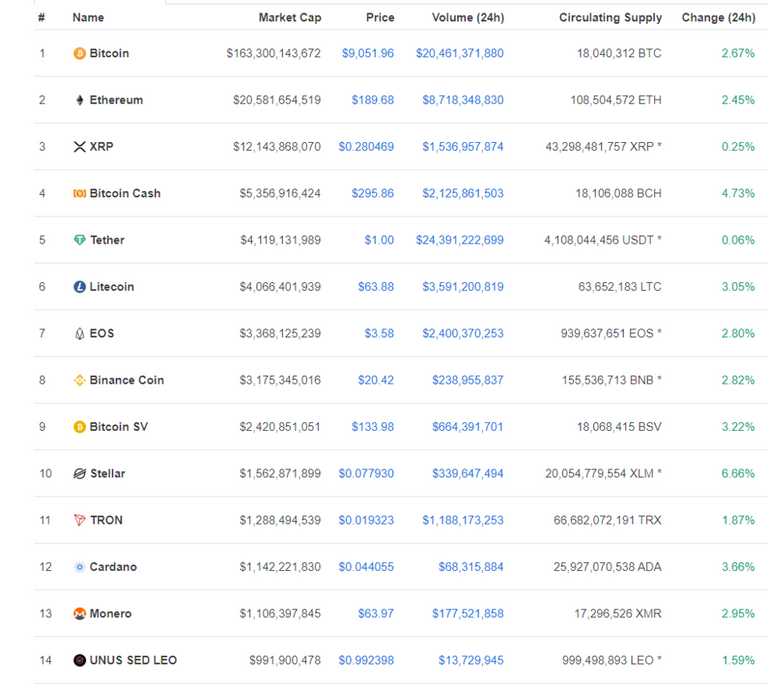Viewport: 768px width, 685px height.
Task: Open the Bitcoin name link
Action: pyautogui.click(x=109, y=53)
